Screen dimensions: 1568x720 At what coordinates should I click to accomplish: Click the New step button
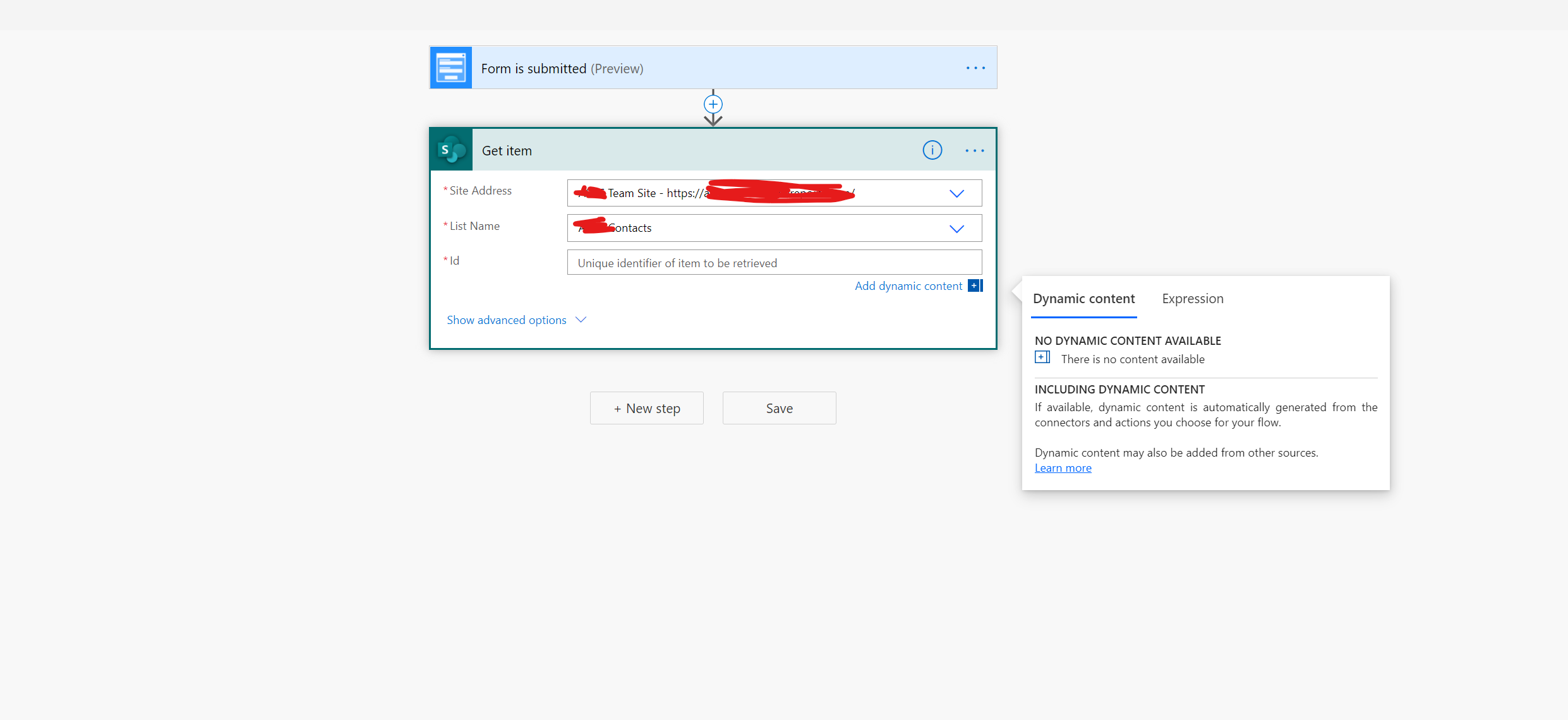pos(646,409)
